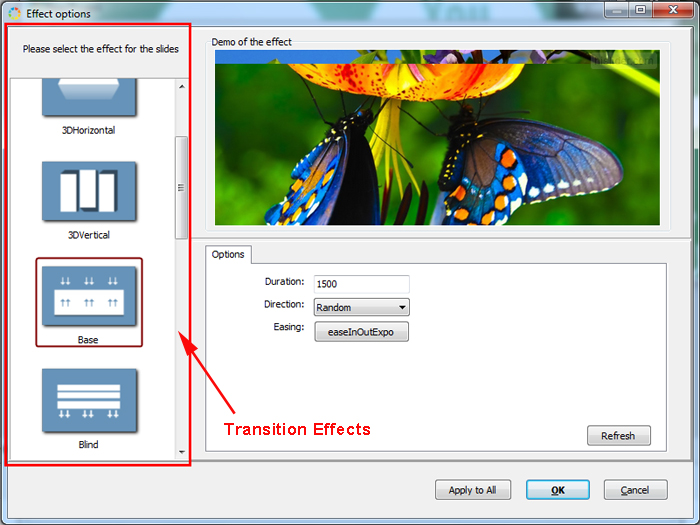Click the effects list scroll-down arrow

coord(181,452)
